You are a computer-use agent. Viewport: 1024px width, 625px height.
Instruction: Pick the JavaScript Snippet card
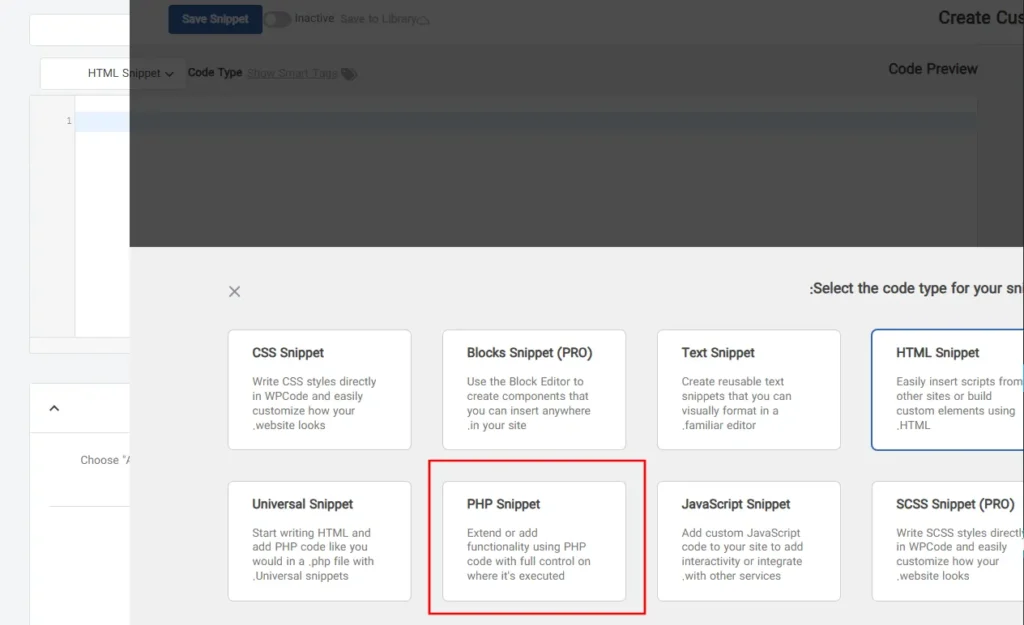[x=748, y=541]
